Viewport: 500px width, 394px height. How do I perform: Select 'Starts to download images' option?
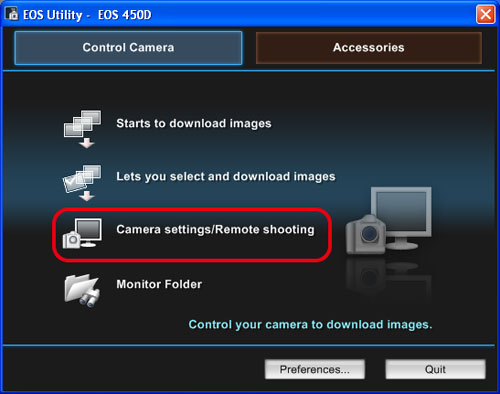click(194, 123)
